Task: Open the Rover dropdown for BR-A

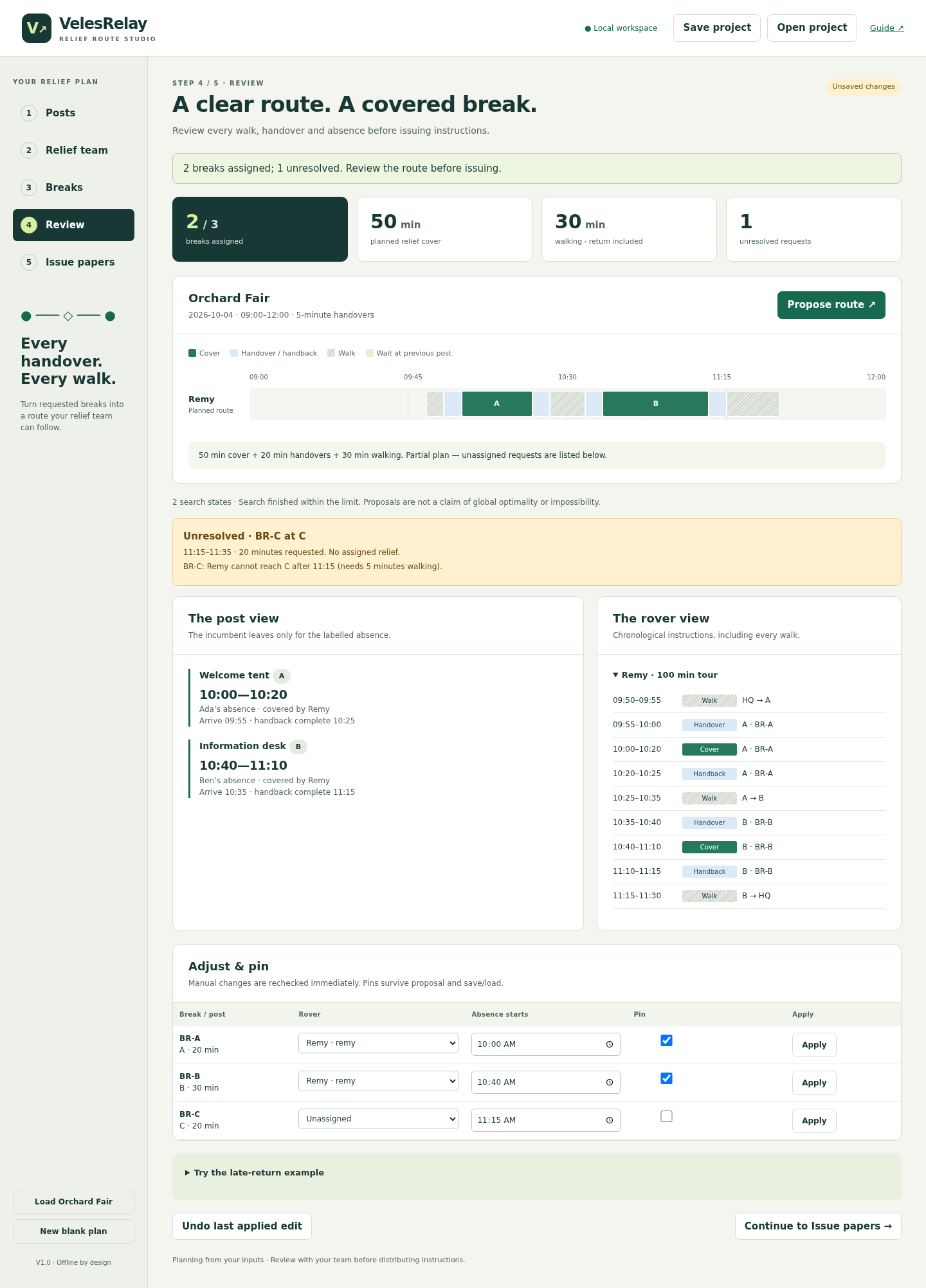Action: coord(378,1043)
